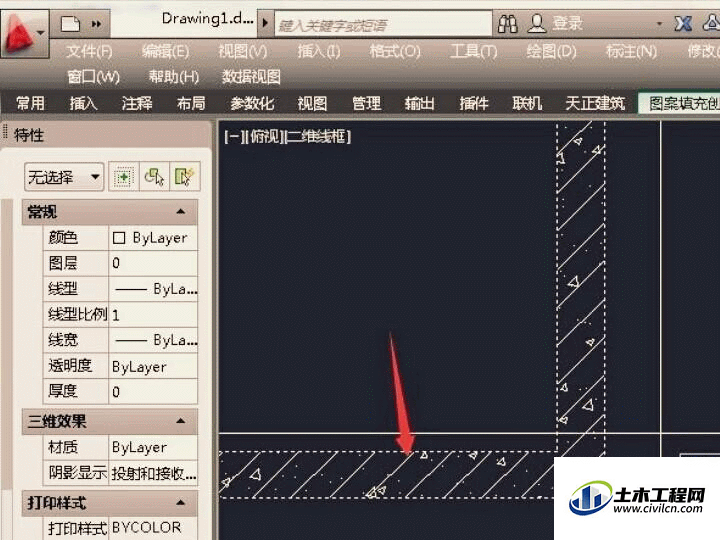Open the 插入(I) menu

click(319, 51)
